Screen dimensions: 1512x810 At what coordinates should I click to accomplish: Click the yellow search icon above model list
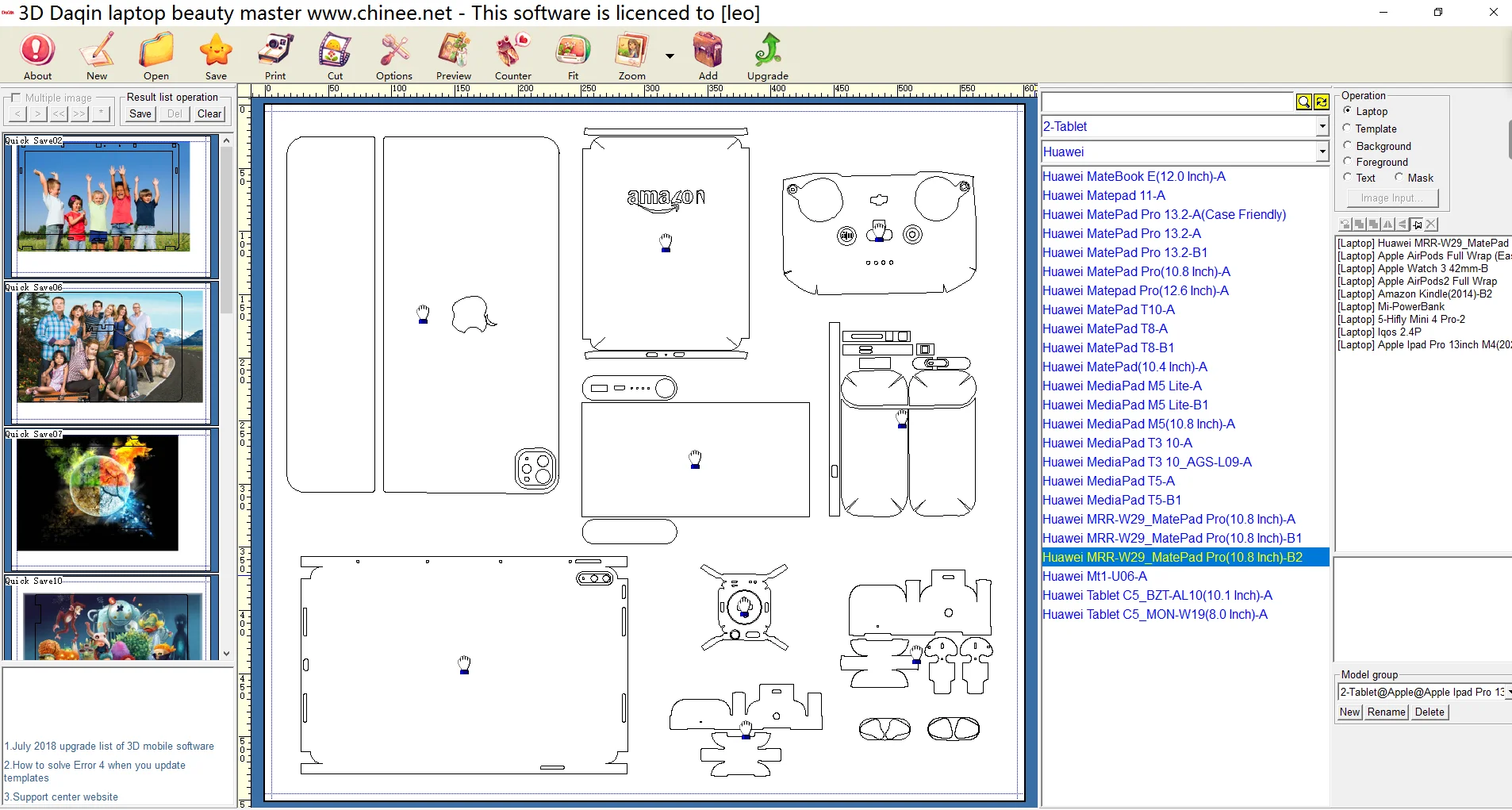point(1303,102)
